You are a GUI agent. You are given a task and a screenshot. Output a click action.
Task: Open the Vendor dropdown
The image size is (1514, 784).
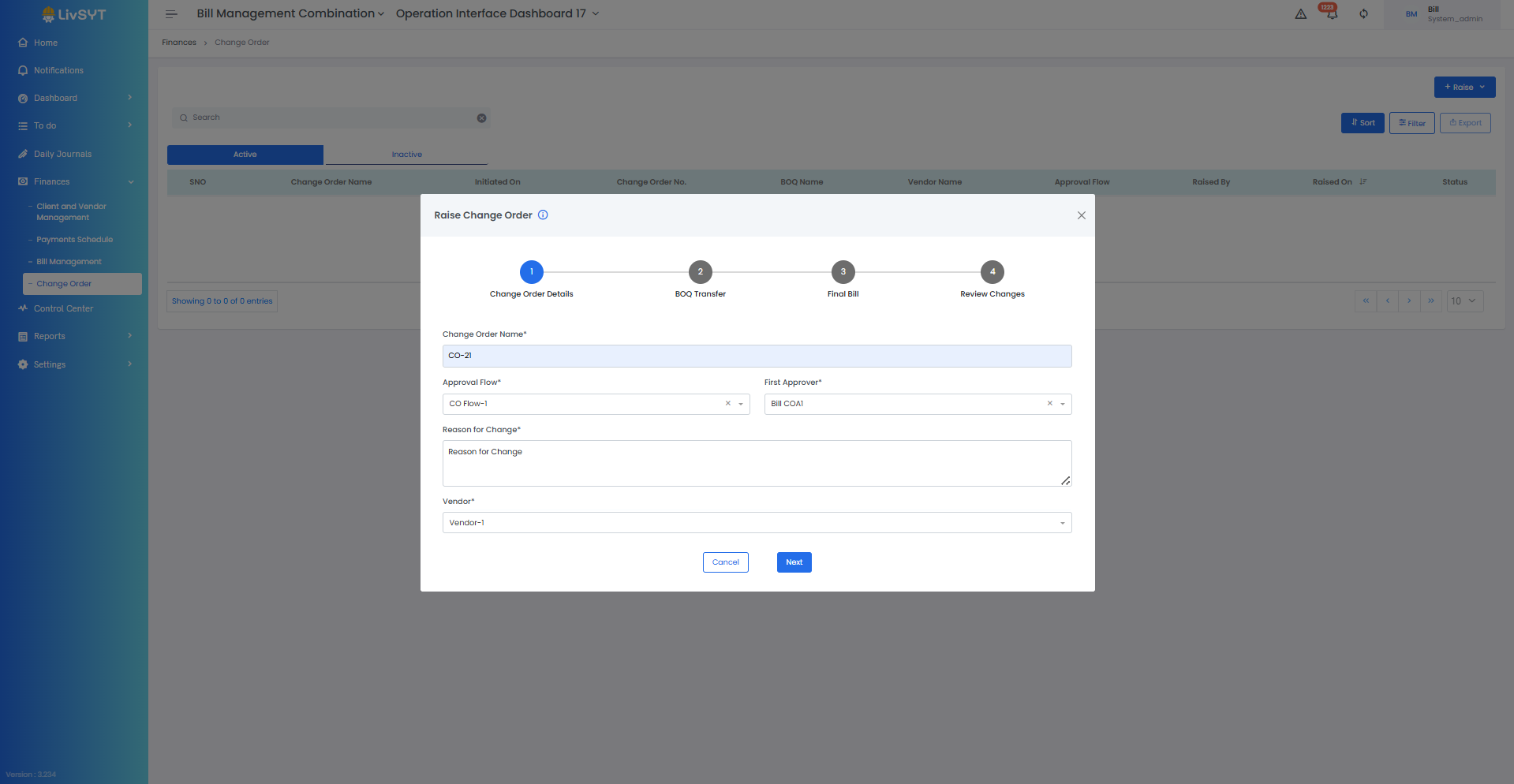click(757, 523)
